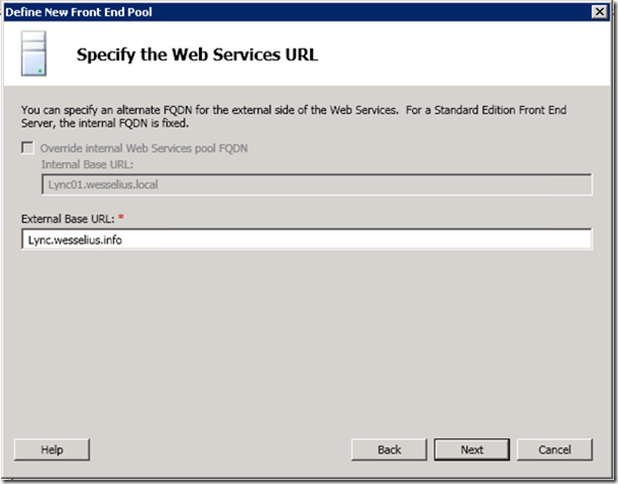Click the Override internal Web Services label text
Image resolution: width=618 pixels, height=484 pixels.
tap(144, 149)
